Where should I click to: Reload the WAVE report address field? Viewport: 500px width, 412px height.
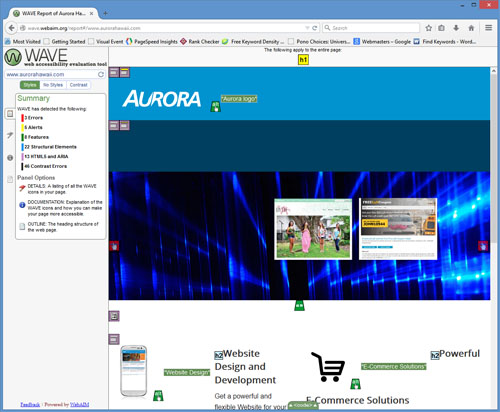click(x=101, y=74)
